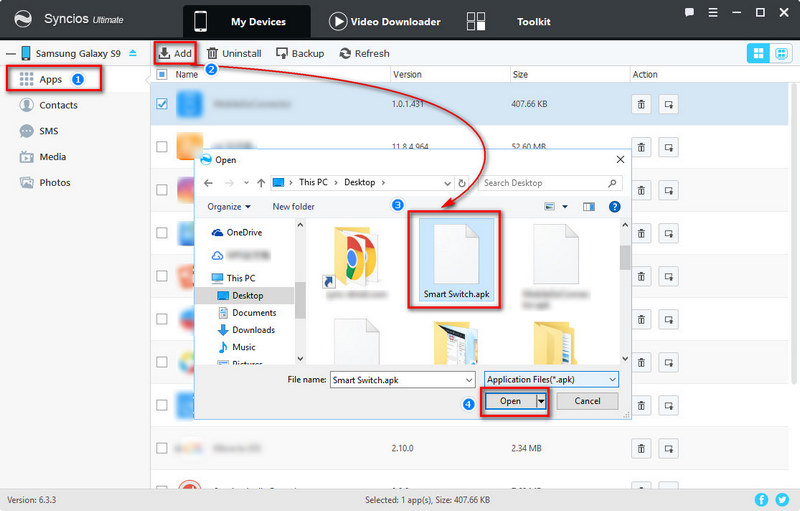The image size is (800, 511).
Task: Switch to thumbnail view icon
Action: click(x=781, y=53)
